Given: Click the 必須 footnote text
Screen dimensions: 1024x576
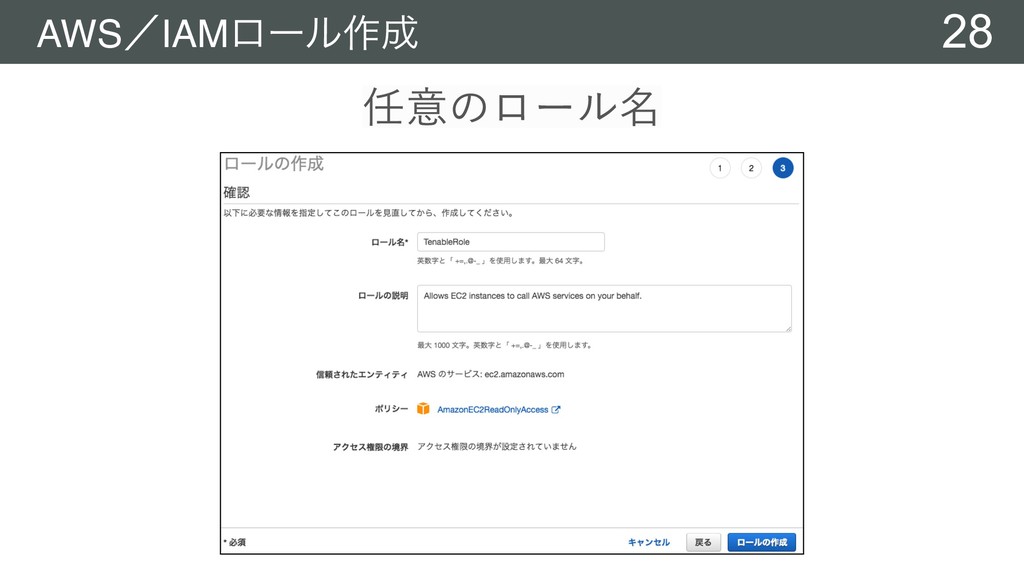Looking at the screenshot, I should (x=235, y=542).
